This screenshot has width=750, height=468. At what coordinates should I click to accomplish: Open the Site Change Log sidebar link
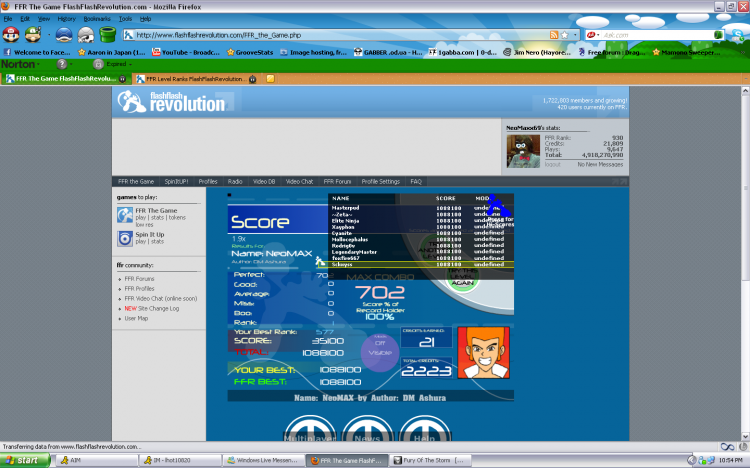[x=152, y=309]
